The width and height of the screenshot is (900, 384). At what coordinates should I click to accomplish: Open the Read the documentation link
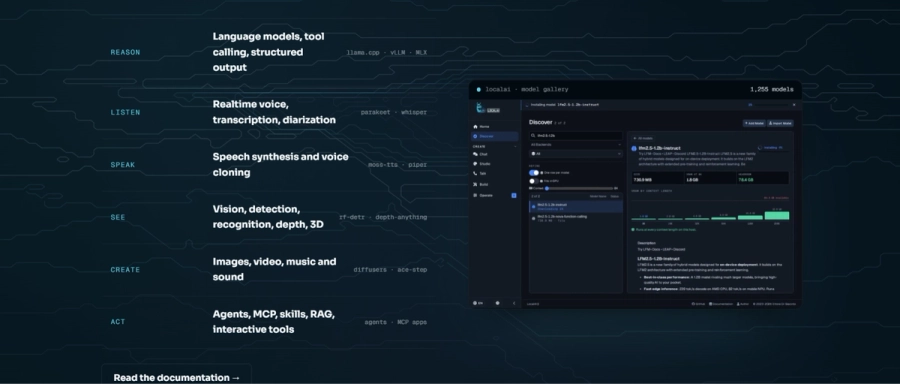tap(177, 377)
